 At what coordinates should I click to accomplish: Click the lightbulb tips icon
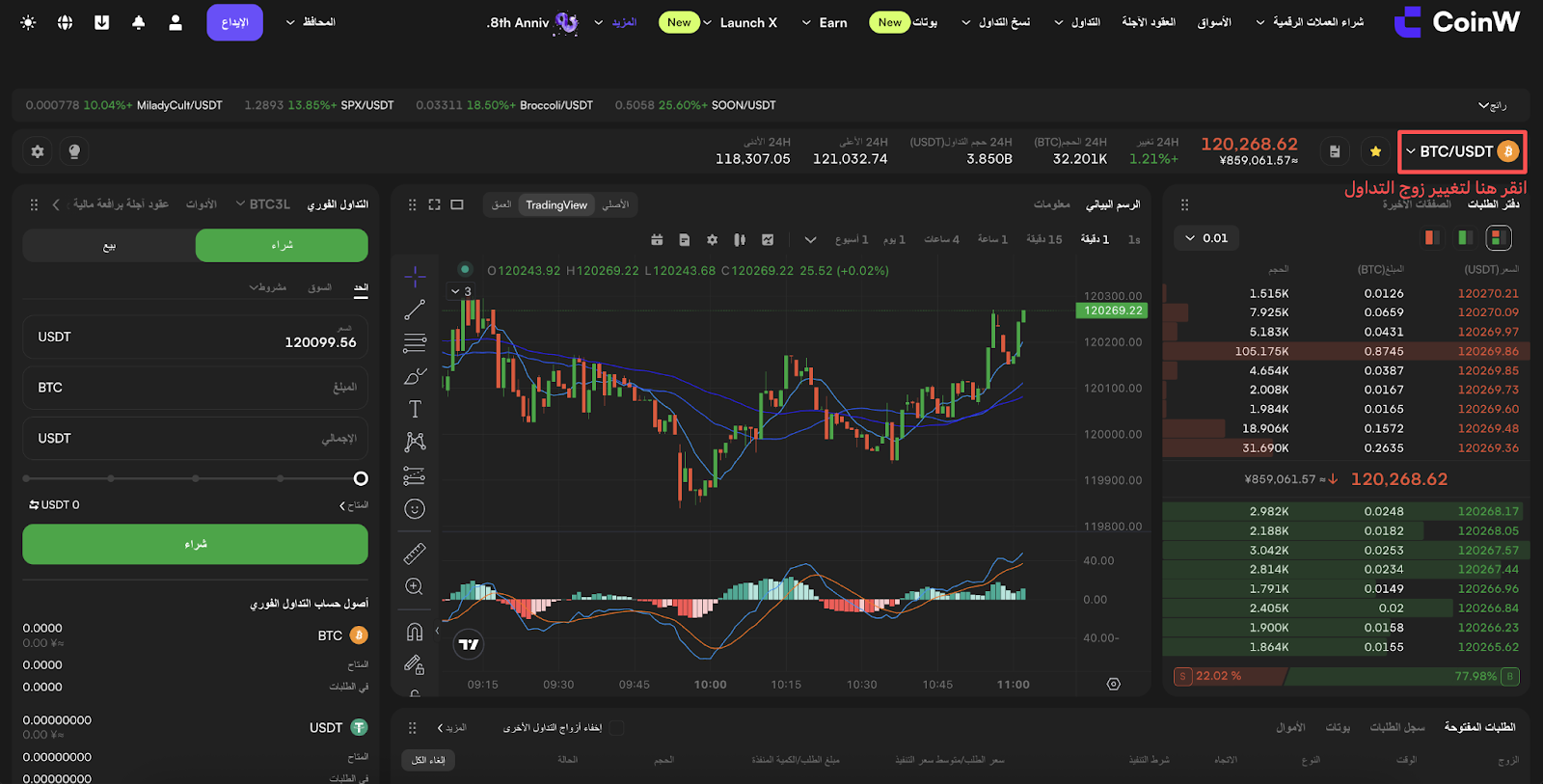(x=74, y=151)
